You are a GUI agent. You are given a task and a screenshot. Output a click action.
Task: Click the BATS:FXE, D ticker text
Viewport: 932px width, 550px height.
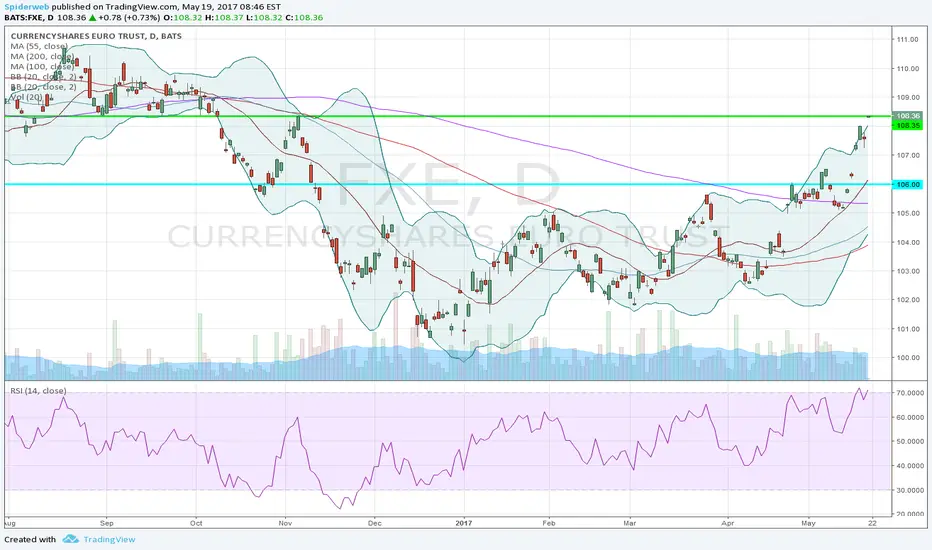(29, 17)
